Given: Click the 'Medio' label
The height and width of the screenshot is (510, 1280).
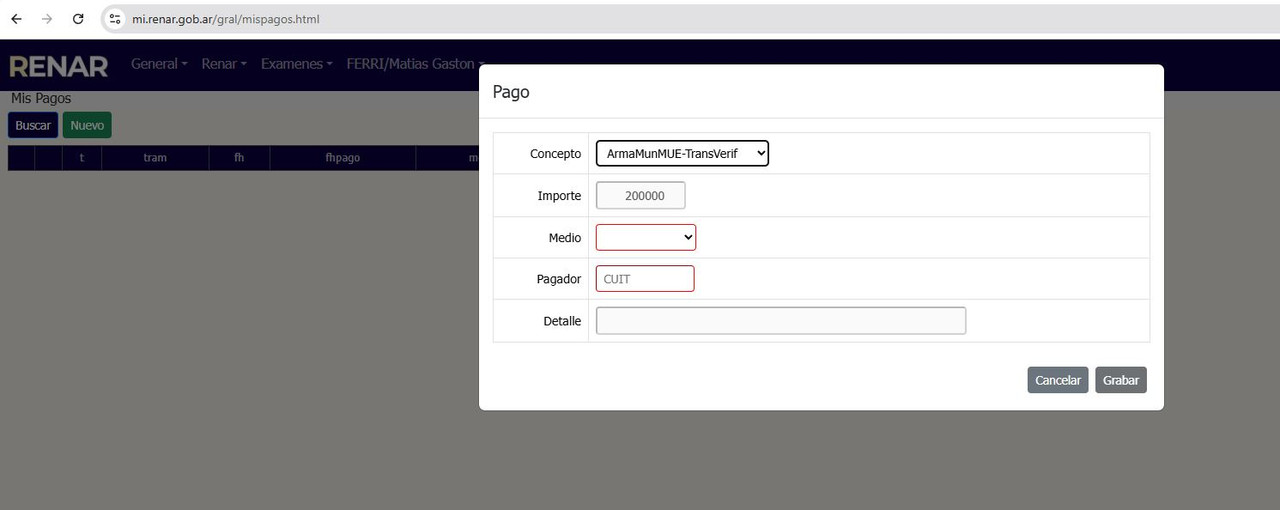Looking at the screenshot, I should coord(565,238).
